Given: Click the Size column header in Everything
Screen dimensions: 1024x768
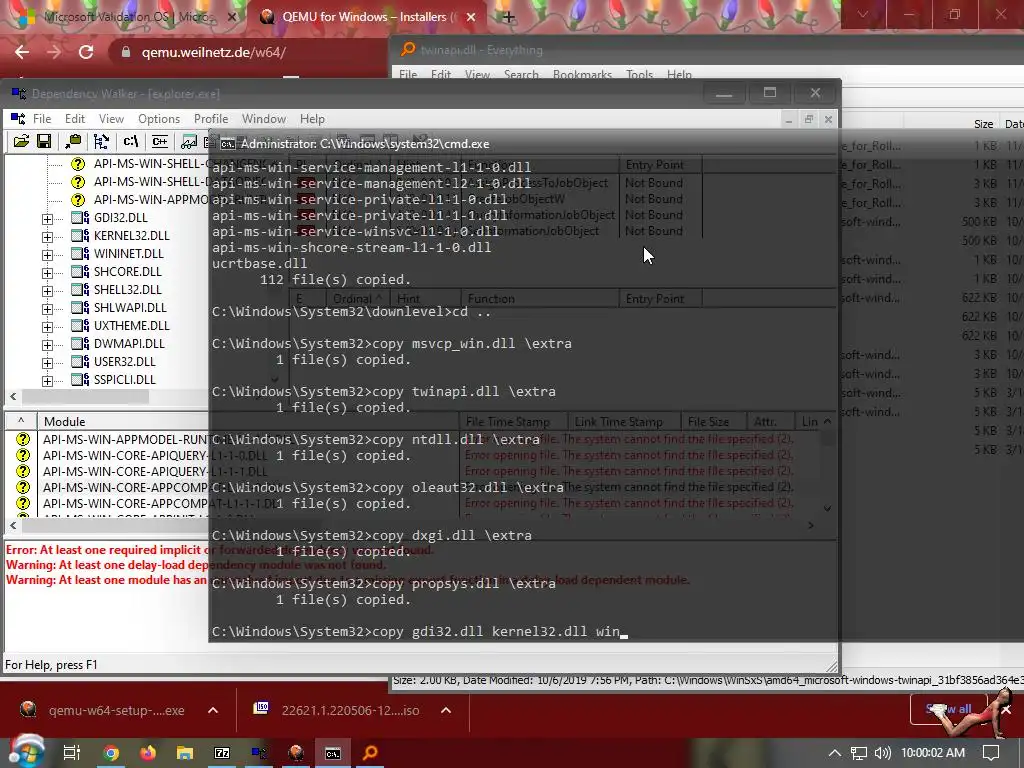Looking at the screenshot, I should (x=983, y=124).
